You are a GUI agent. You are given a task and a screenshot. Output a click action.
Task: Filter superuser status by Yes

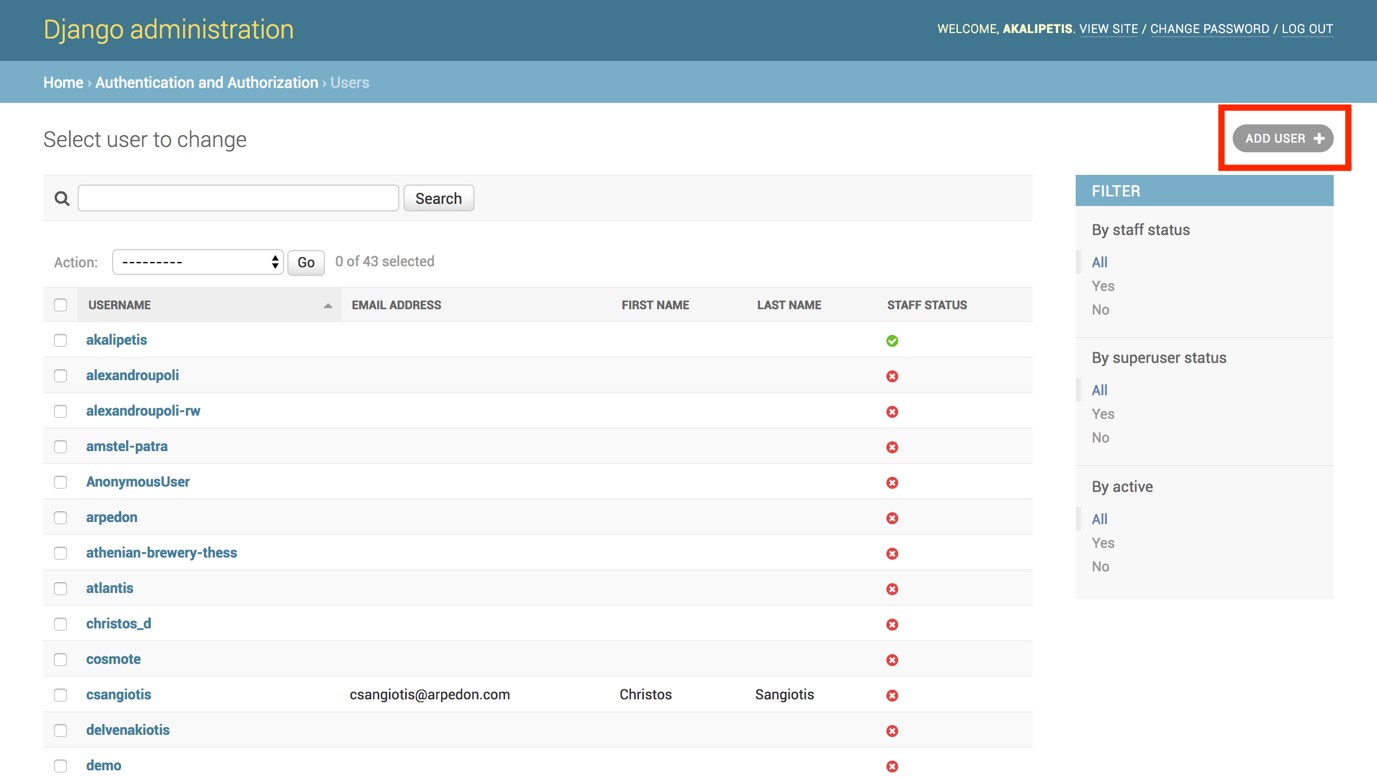1103,414
